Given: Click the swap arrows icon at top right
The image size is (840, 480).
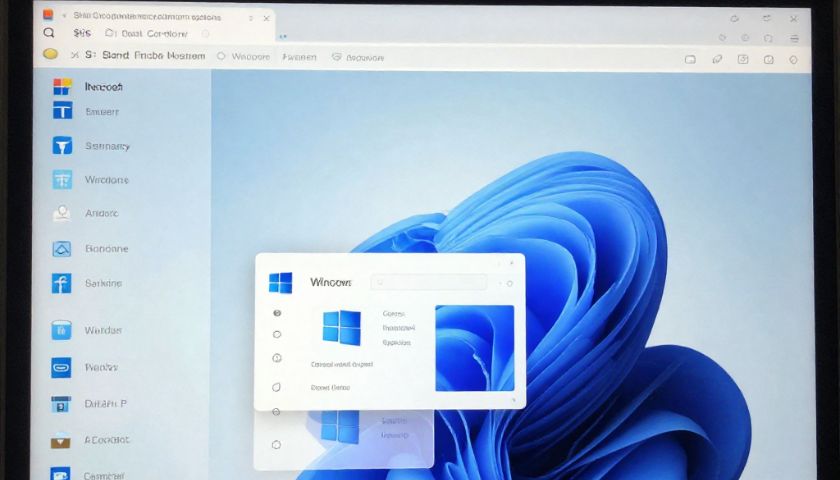Looking at the screenshot, I should (x=767, y=19).
